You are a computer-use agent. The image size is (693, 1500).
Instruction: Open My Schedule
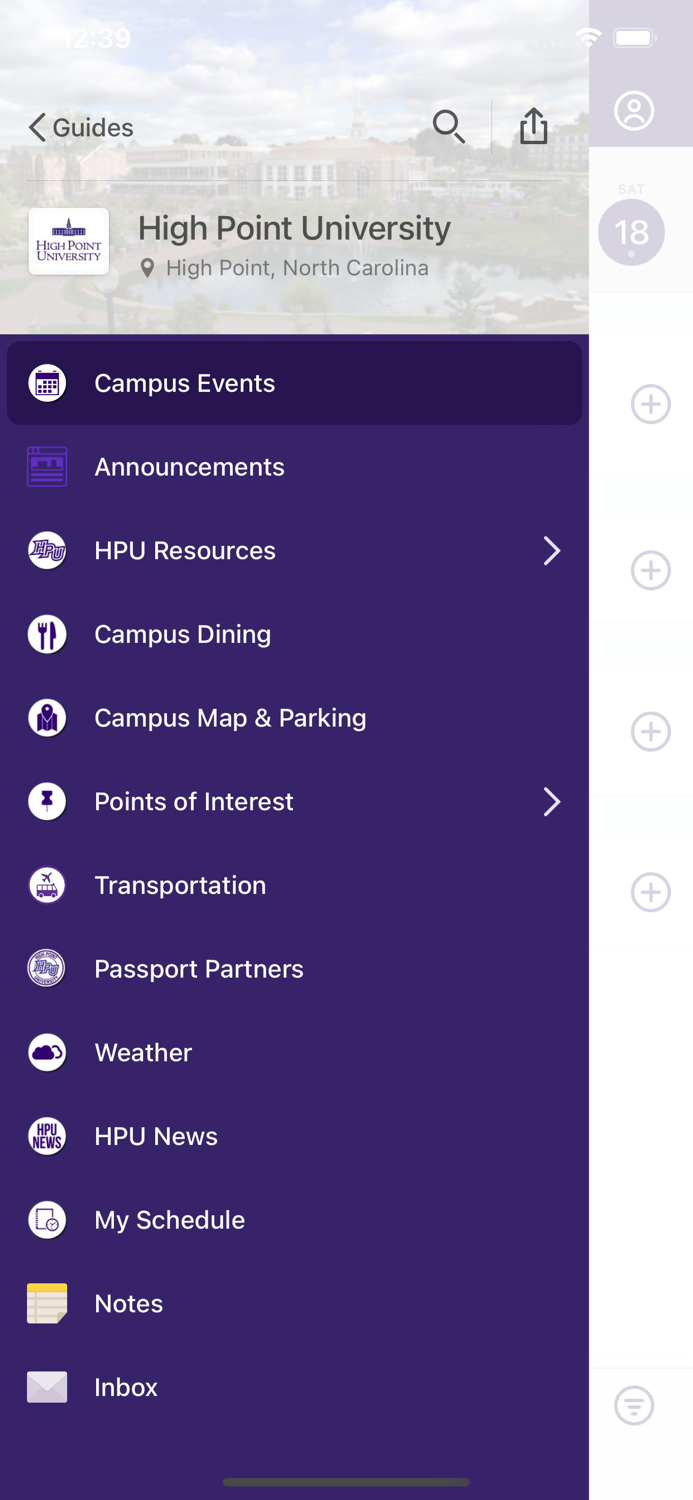coord(46,1219)
